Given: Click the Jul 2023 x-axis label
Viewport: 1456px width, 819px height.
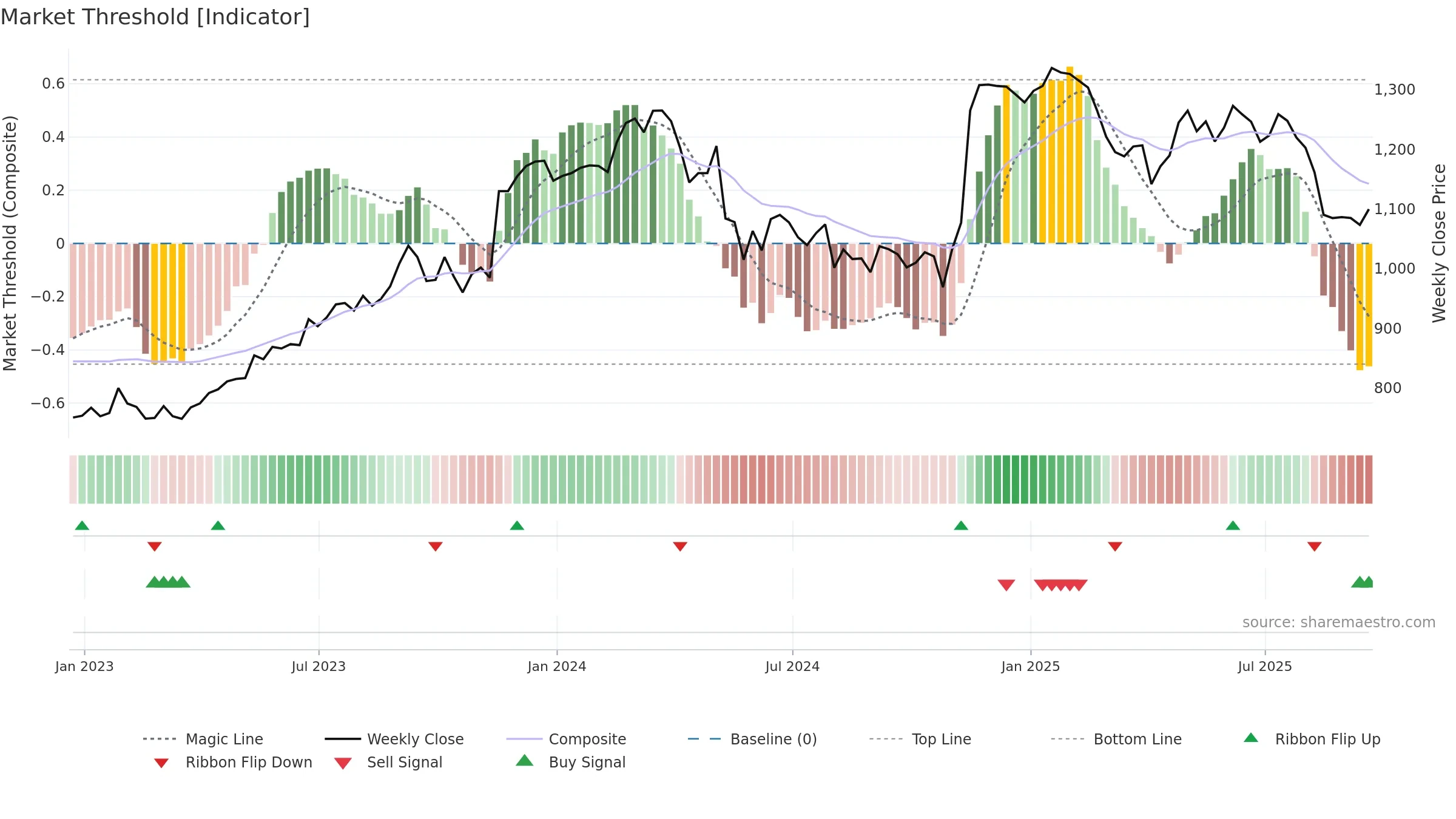Looking at the screenshot, I should (318, 666).
